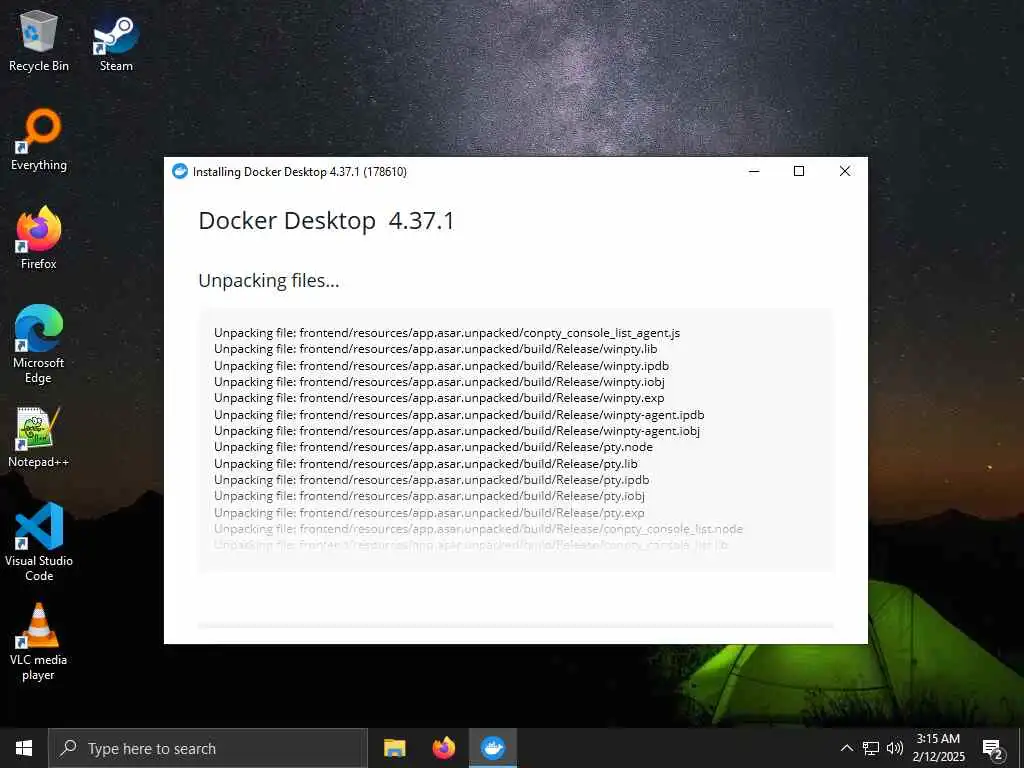
Task: Open the network status tray icon
Action: point(871,748)
